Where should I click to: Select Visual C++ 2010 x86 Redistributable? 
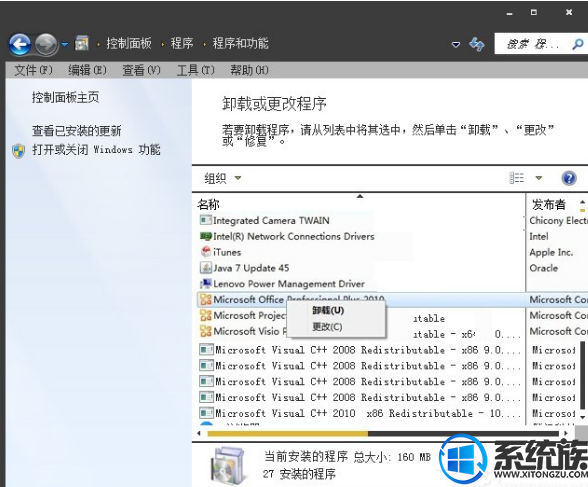[368, 414]
